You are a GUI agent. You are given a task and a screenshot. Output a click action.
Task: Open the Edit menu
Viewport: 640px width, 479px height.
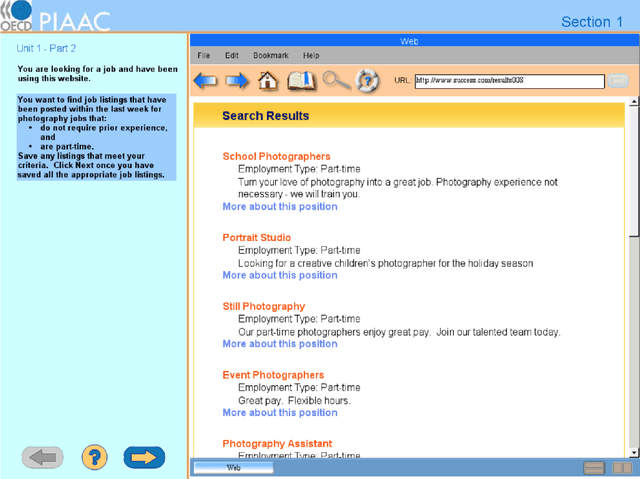coord(231,55)
